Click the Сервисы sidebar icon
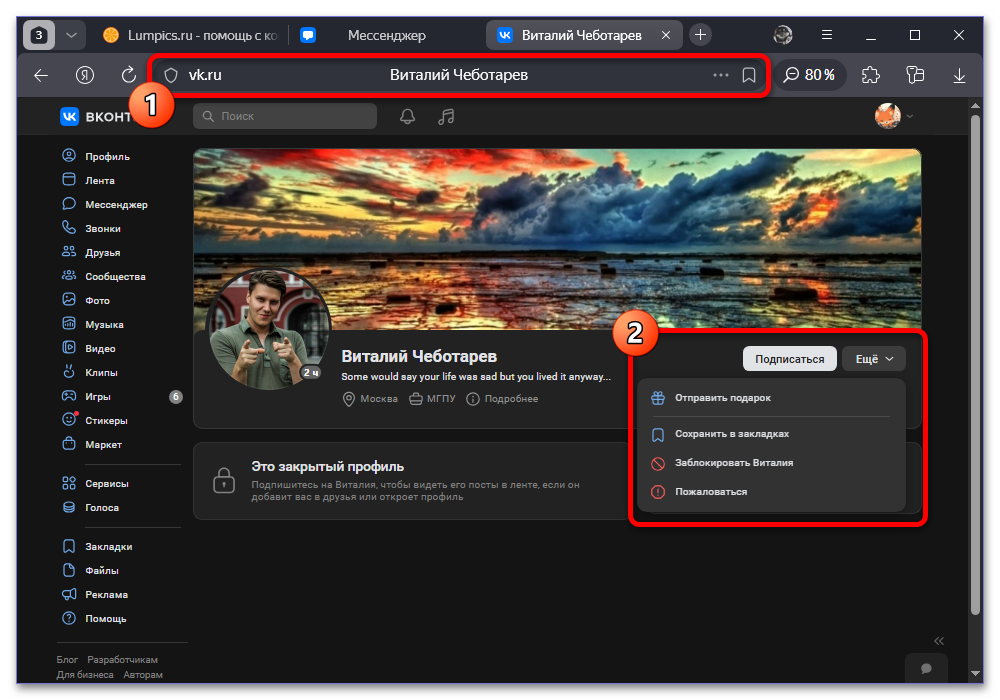Viewport: 1000px width, 700px height. coord(69,483)
